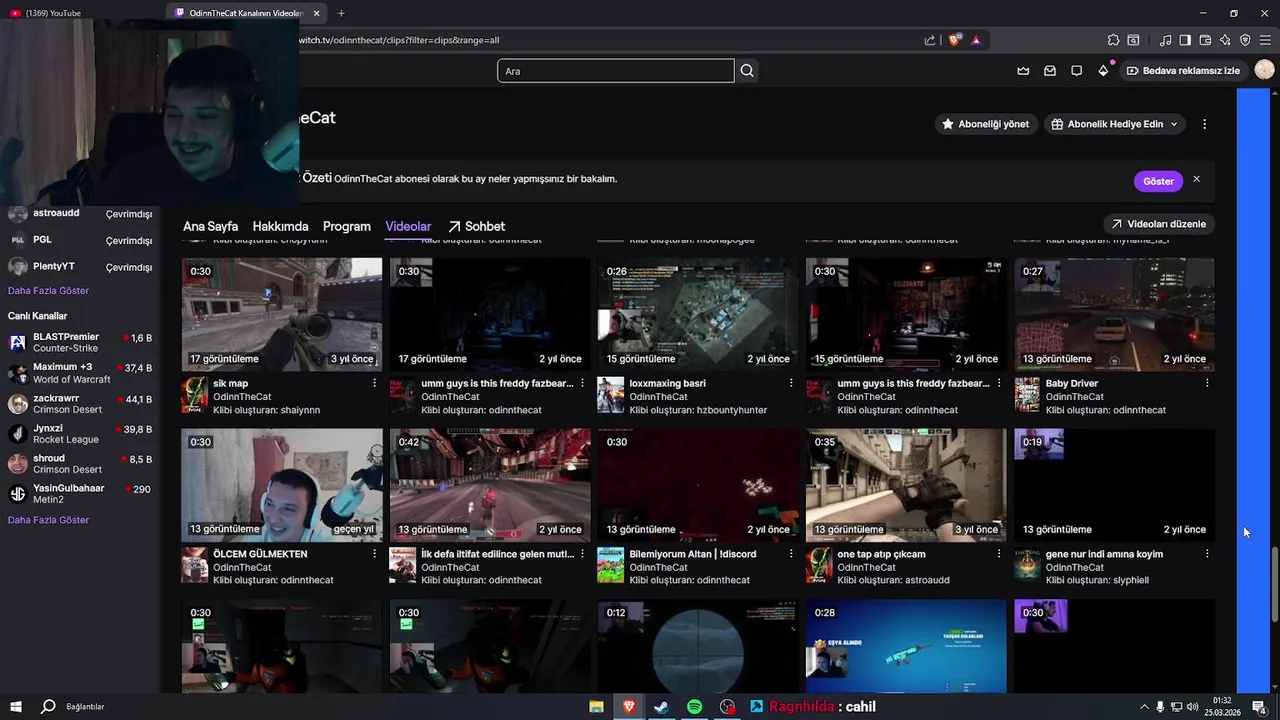This screenshot has width=1280, height=720.
Task: Open Whispers speech bubble icon
Action: tap(1076, 71)
